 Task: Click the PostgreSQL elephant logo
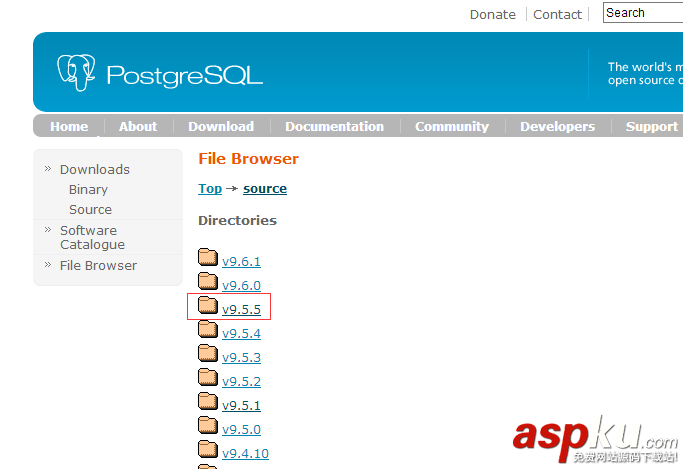click(x=76, y=73)
